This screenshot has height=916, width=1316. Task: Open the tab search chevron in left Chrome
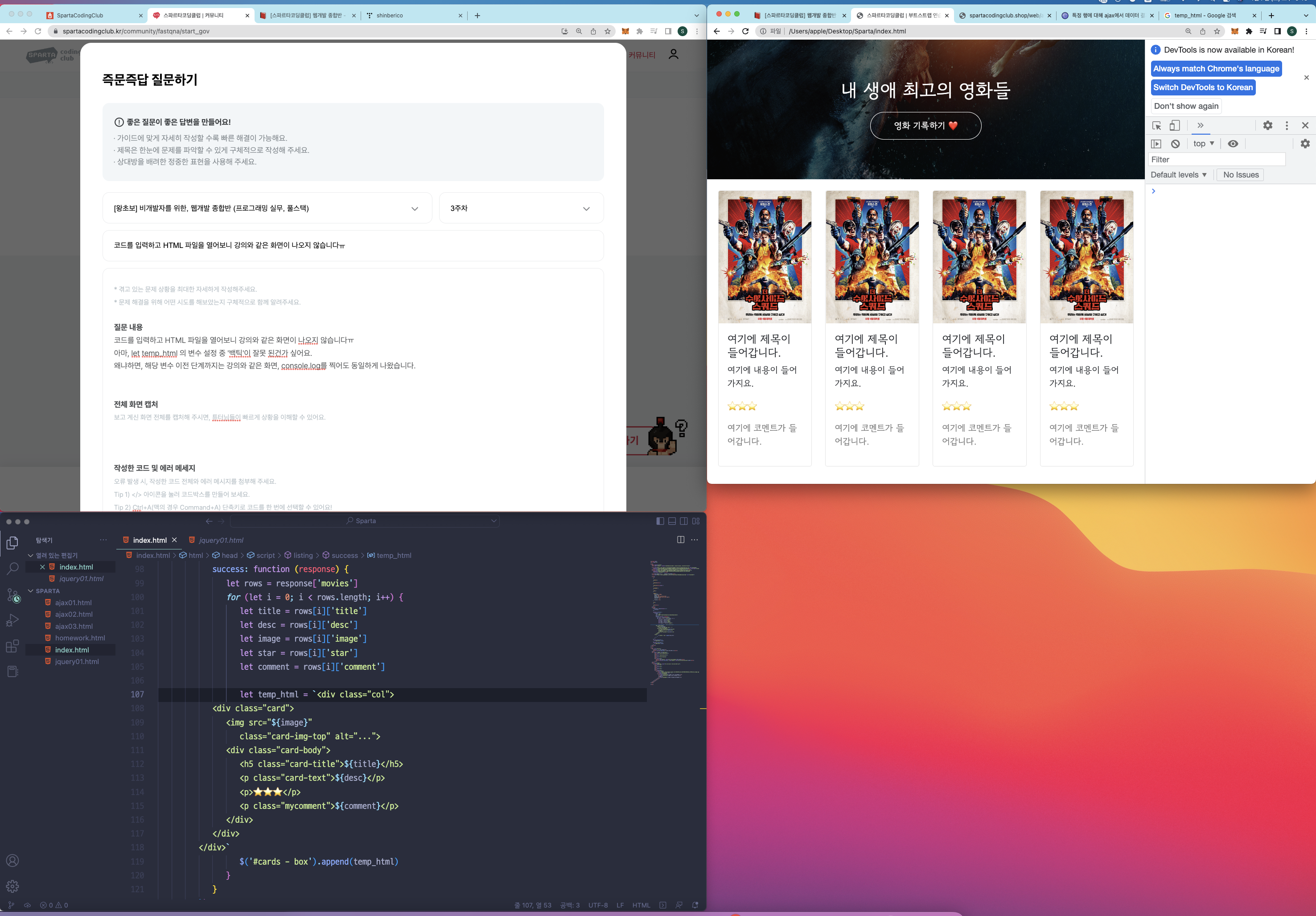click(696, 16)
